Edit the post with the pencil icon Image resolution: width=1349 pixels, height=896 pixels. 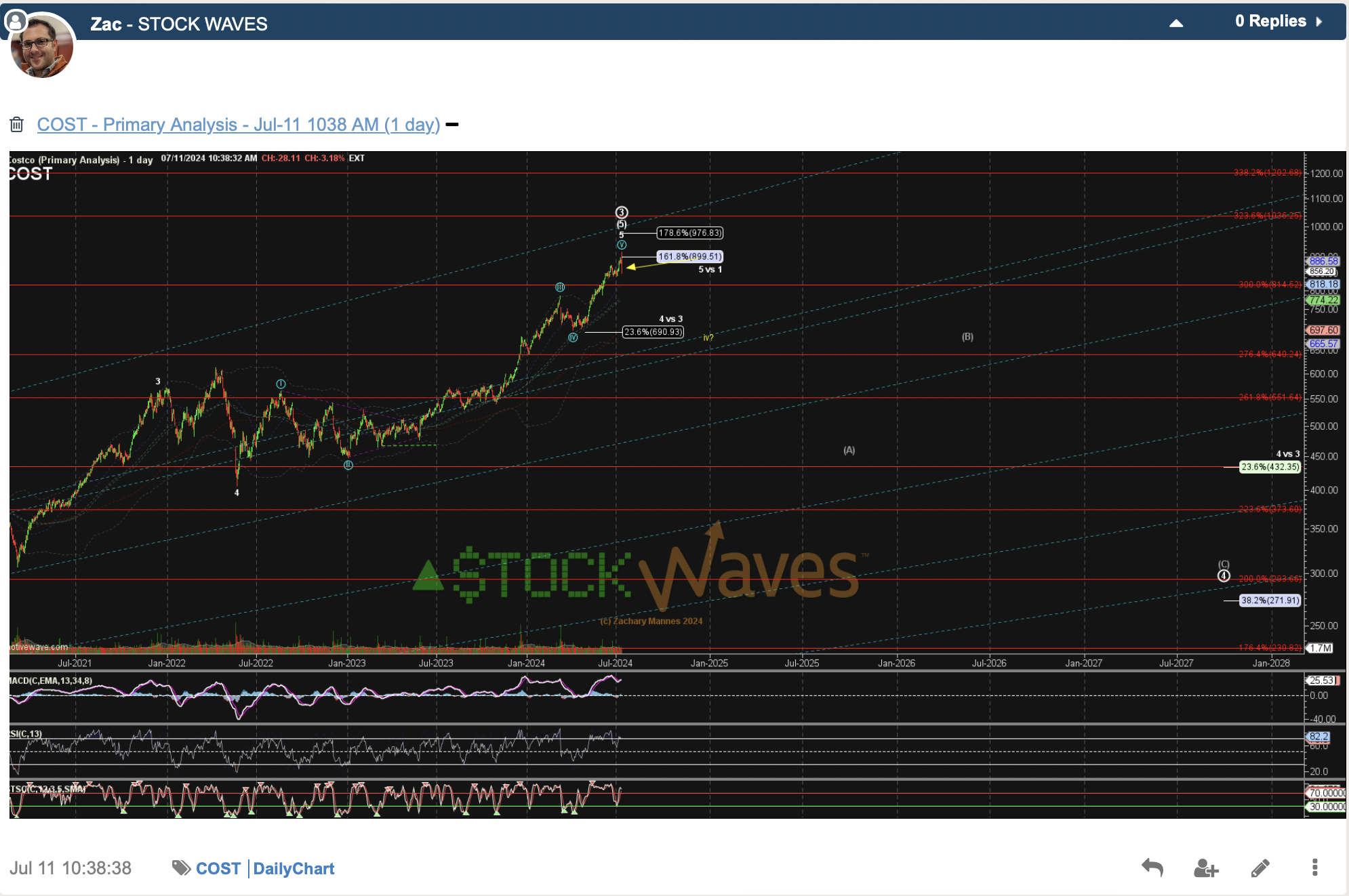1260,868
